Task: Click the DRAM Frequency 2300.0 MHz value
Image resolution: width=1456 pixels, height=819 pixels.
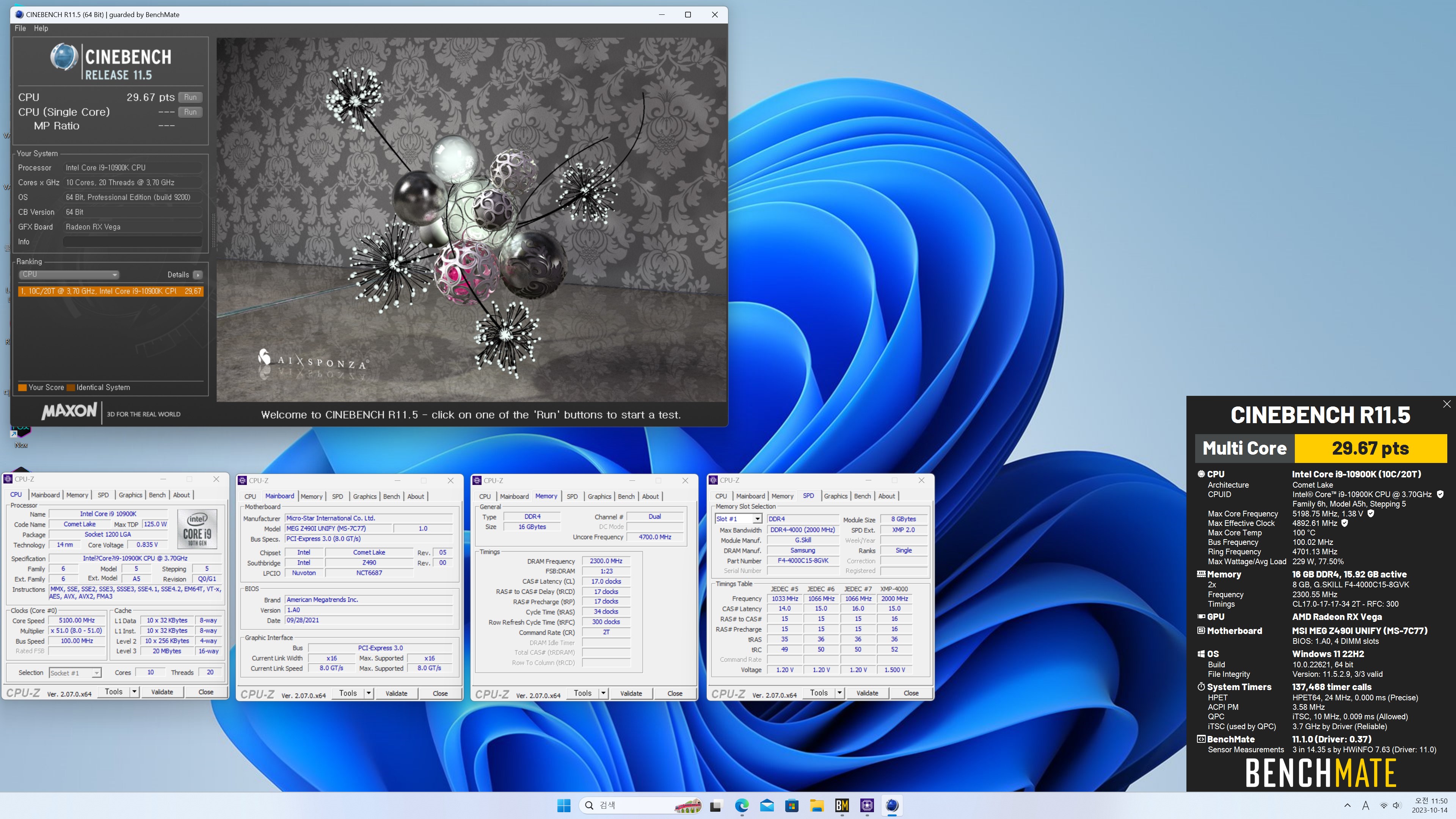Action: (x=606, y=561)
